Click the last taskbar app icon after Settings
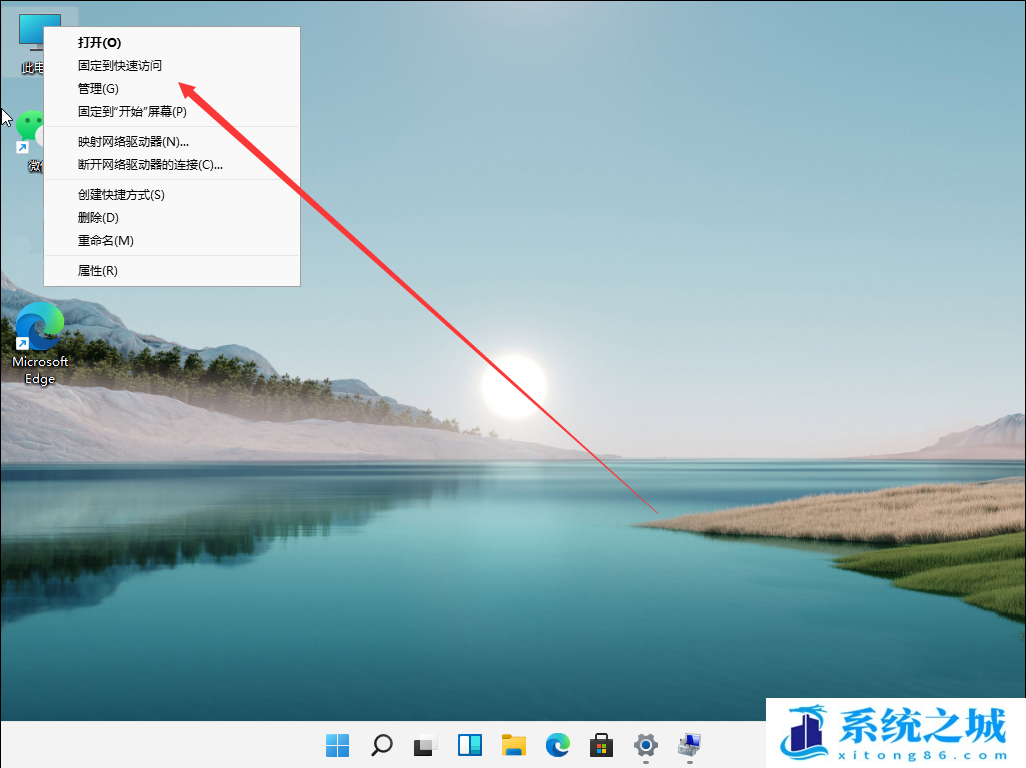 690,745
